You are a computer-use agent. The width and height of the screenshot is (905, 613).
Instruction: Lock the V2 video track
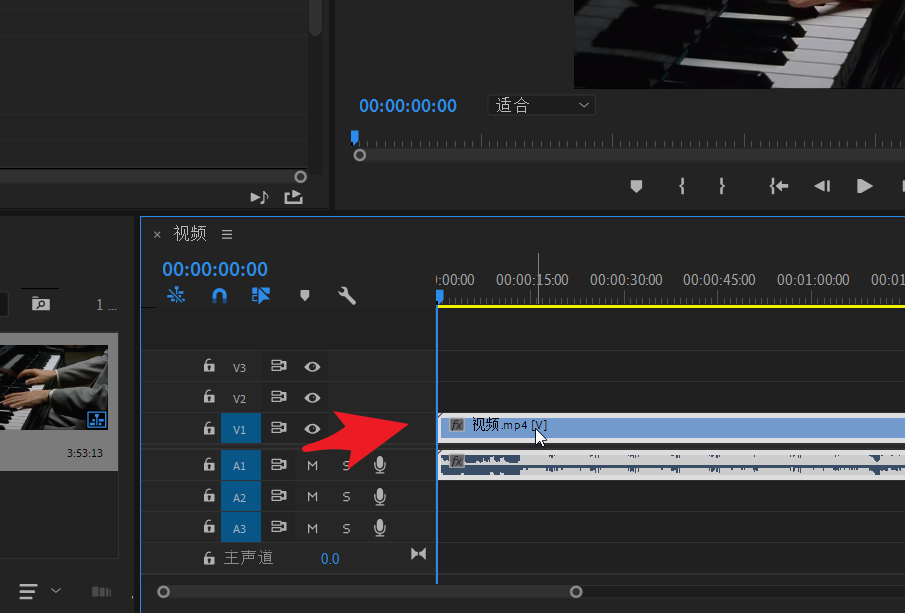coord(208,398)
